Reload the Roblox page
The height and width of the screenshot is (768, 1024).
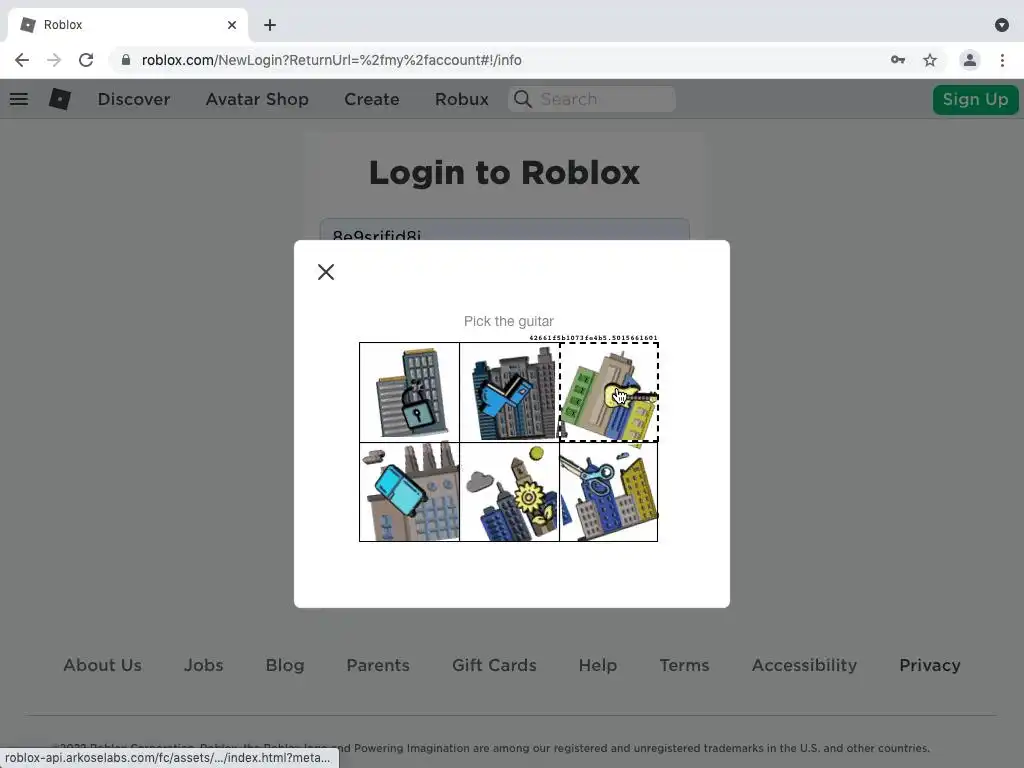[86, 60]
